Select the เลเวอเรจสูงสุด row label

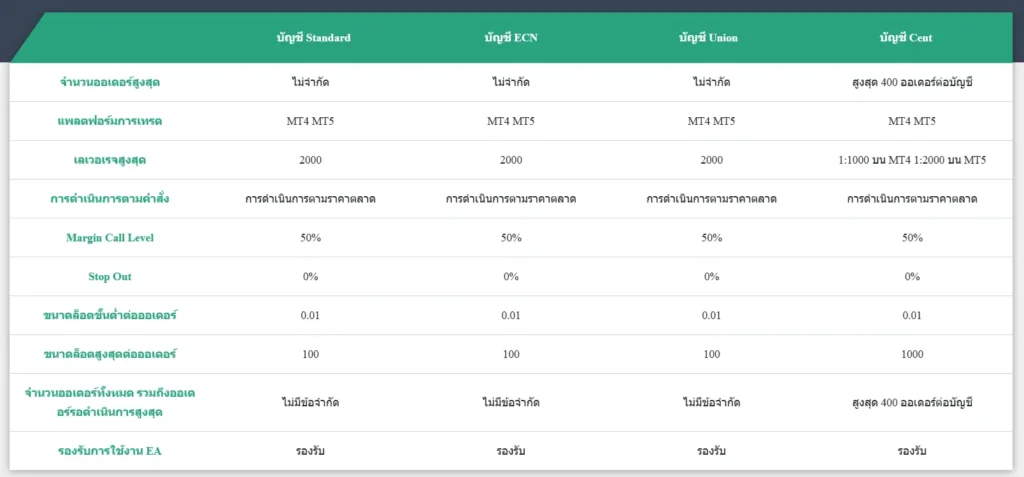tap(110, 160)
